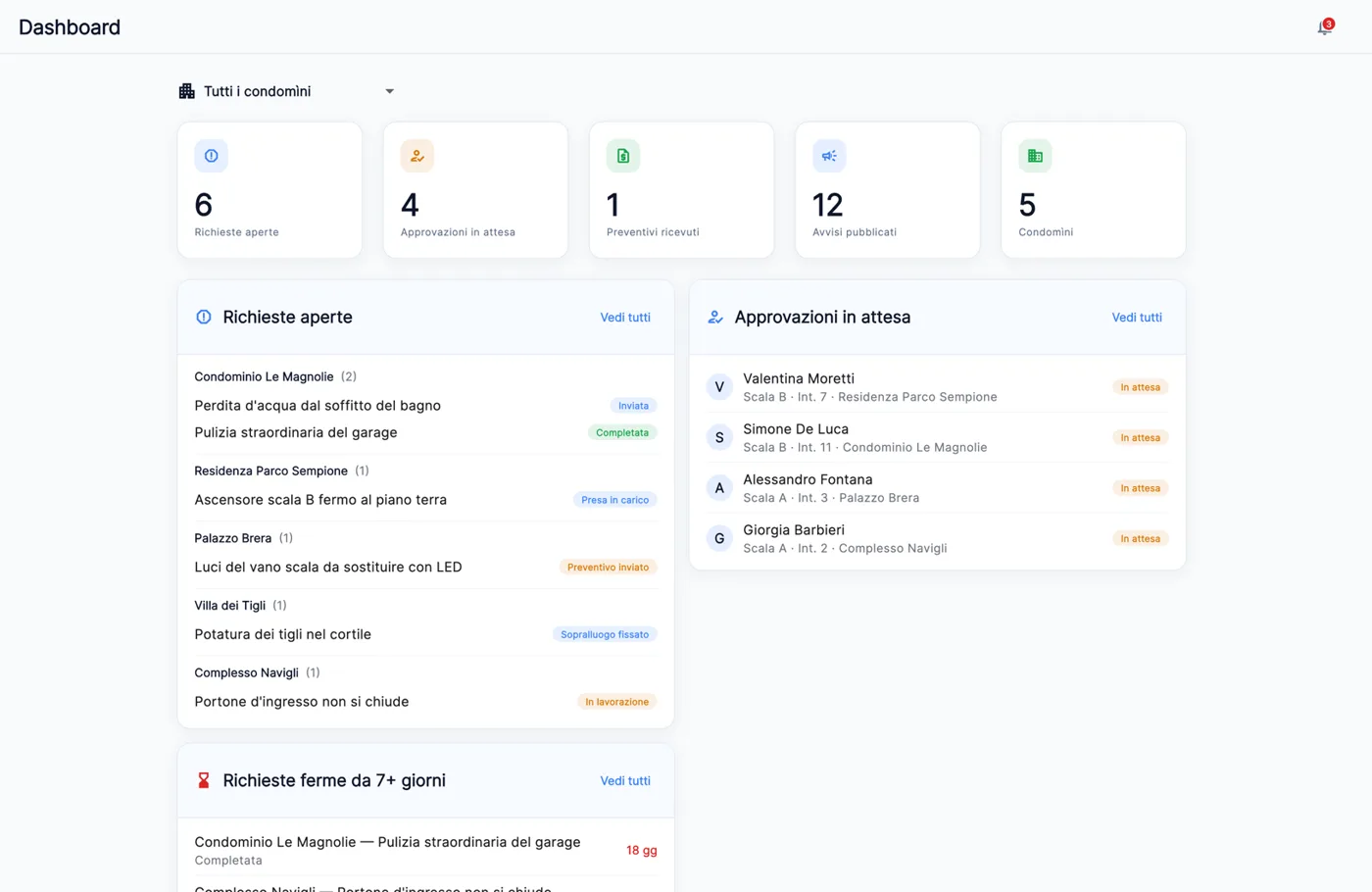Open request Luci del vano scala da sostituire
The image size is (1372, 892).
[x=425, y=567]
